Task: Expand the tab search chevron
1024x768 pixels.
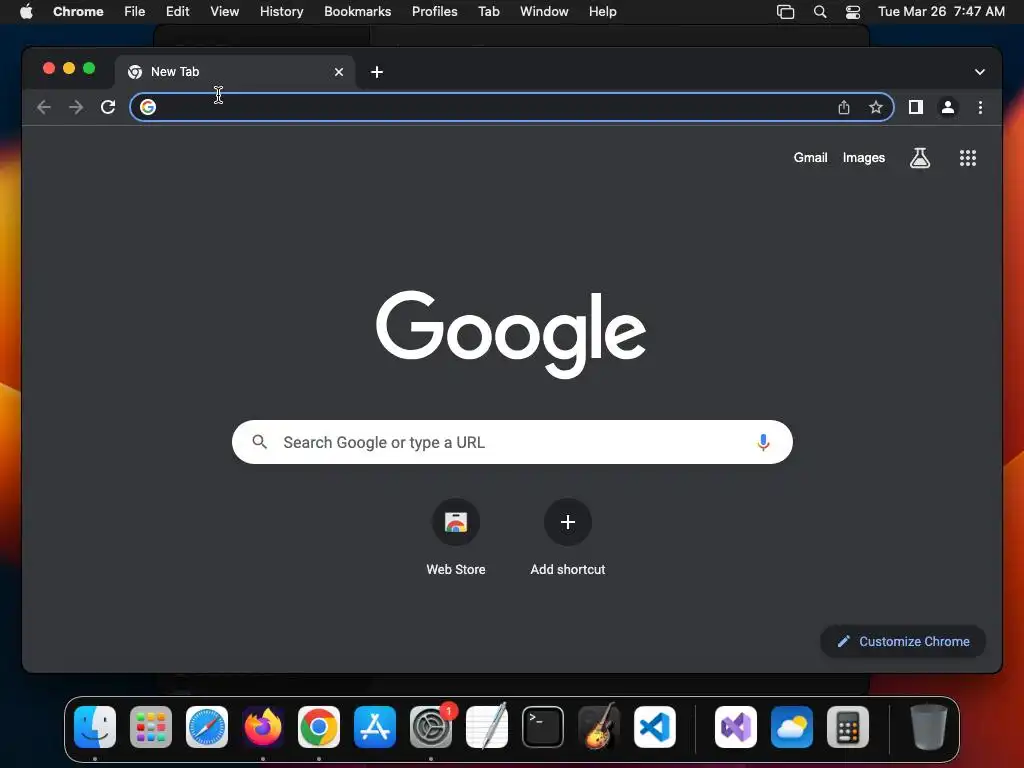Action: [x=980, y=72]
